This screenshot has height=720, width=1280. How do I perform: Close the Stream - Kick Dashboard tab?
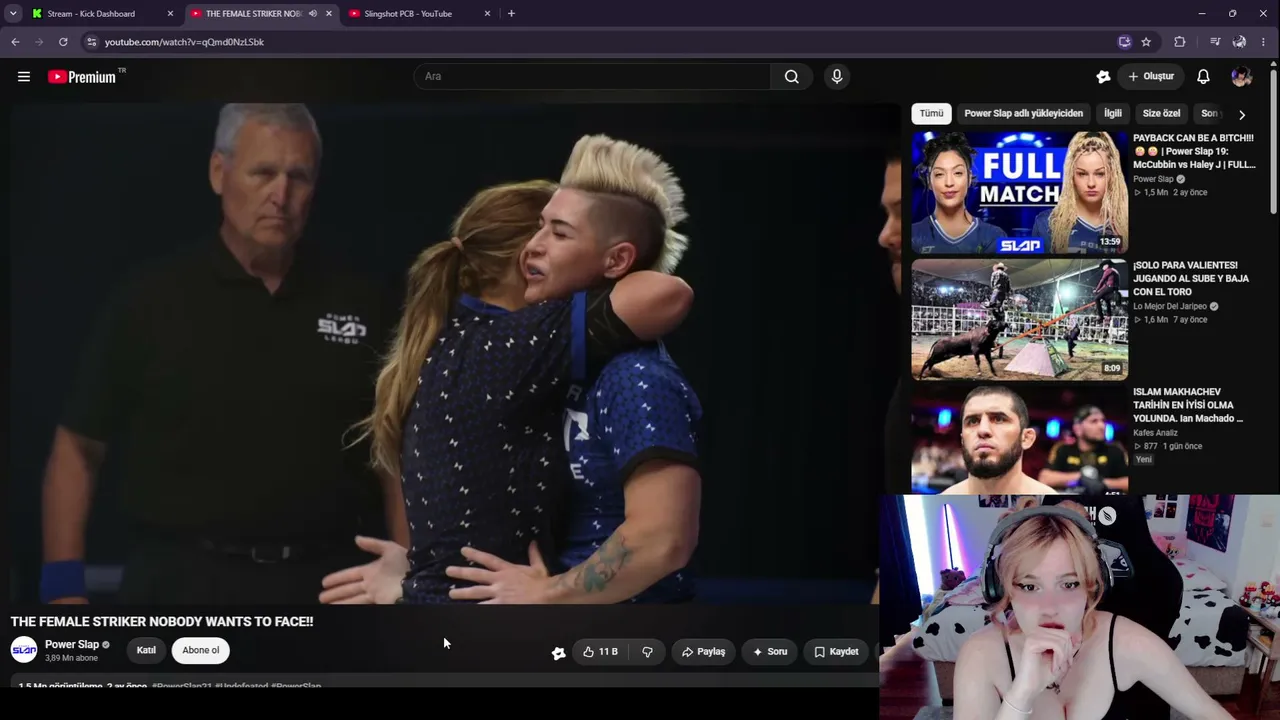pyautogui.click(x=170, y=14)
